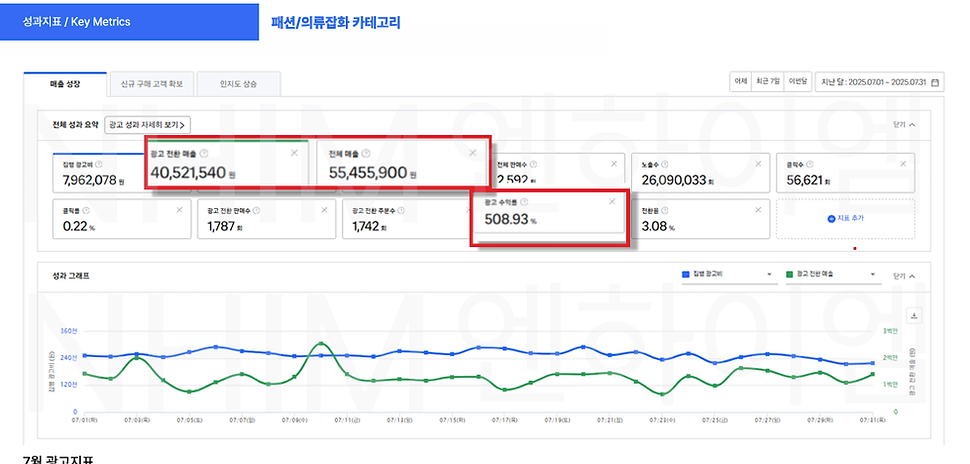Click the calendar icon in the date field
Screen dimensions: 970x464
point(935,82)
